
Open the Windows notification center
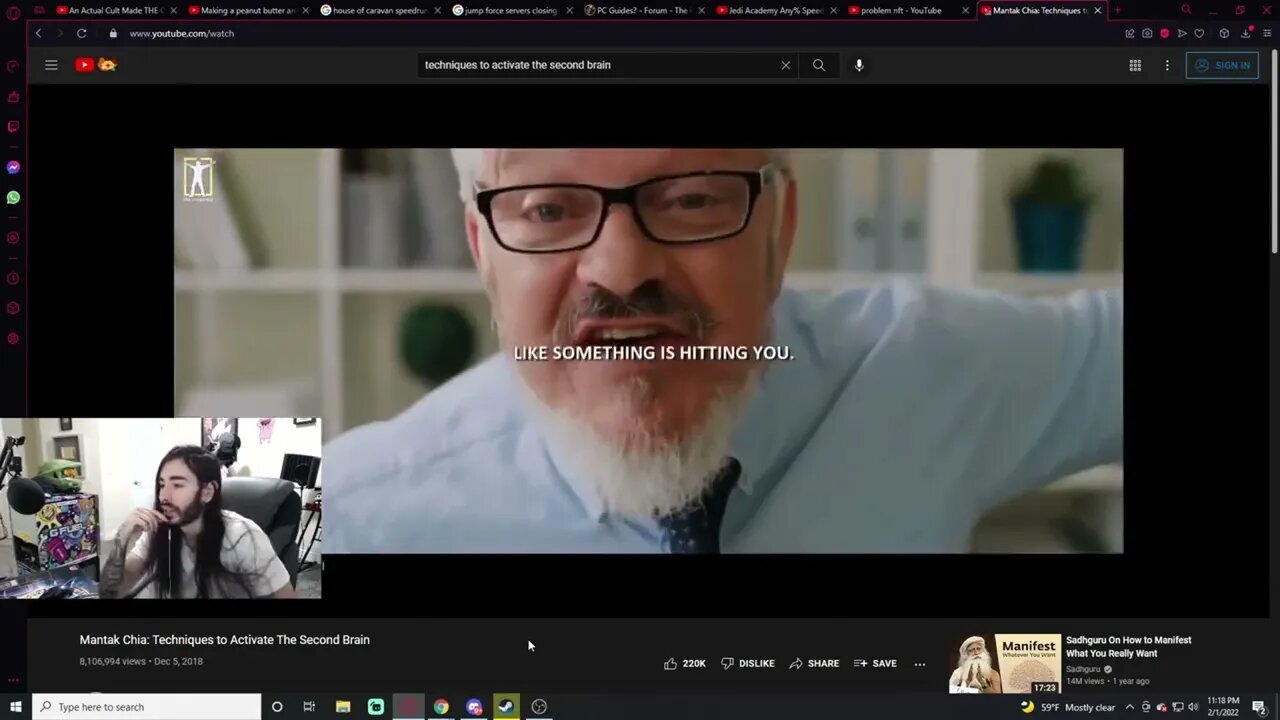1260,707
